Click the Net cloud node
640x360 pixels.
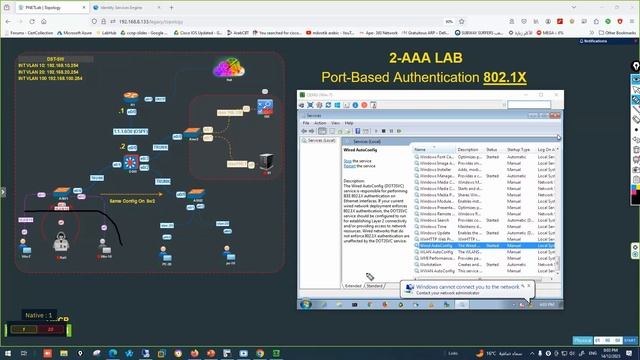pyautogui.click(x=229, y=67)
